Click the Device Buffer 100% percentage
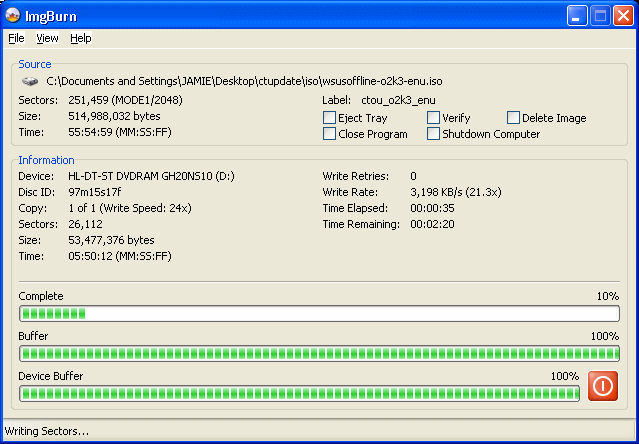This screenshot has height=444, width=639. pyautogui.click(x=565, y=376)
